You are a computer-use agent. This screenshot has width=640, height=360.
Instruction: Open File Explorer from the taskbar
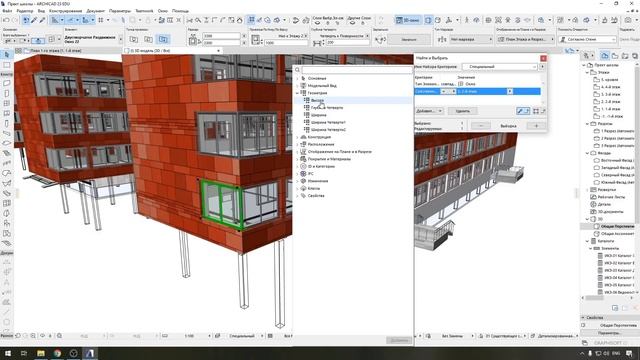point(41,353)
